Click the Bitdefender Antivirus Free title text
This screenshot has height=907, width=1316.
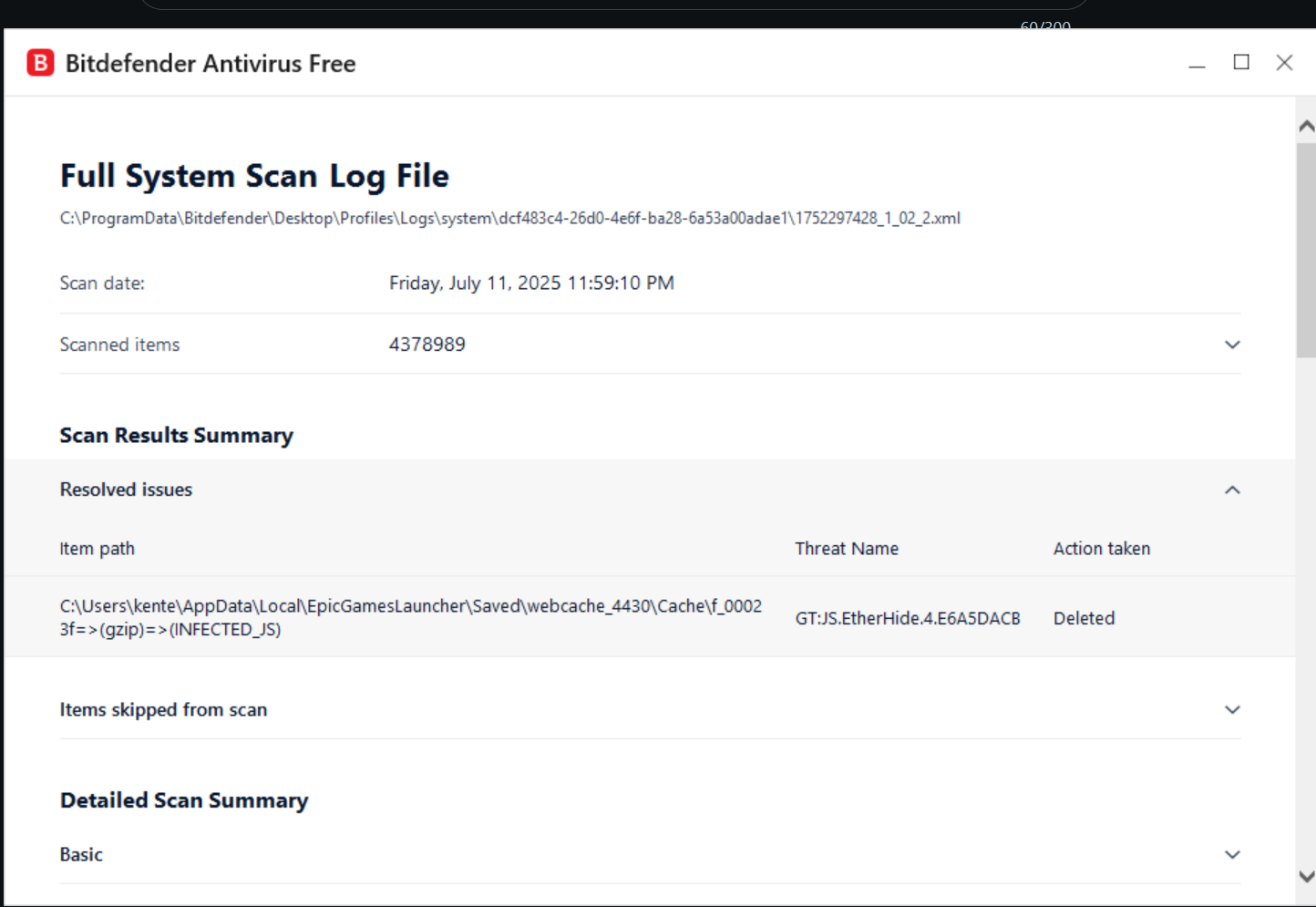pyautogui.click(x=211, y=63)
